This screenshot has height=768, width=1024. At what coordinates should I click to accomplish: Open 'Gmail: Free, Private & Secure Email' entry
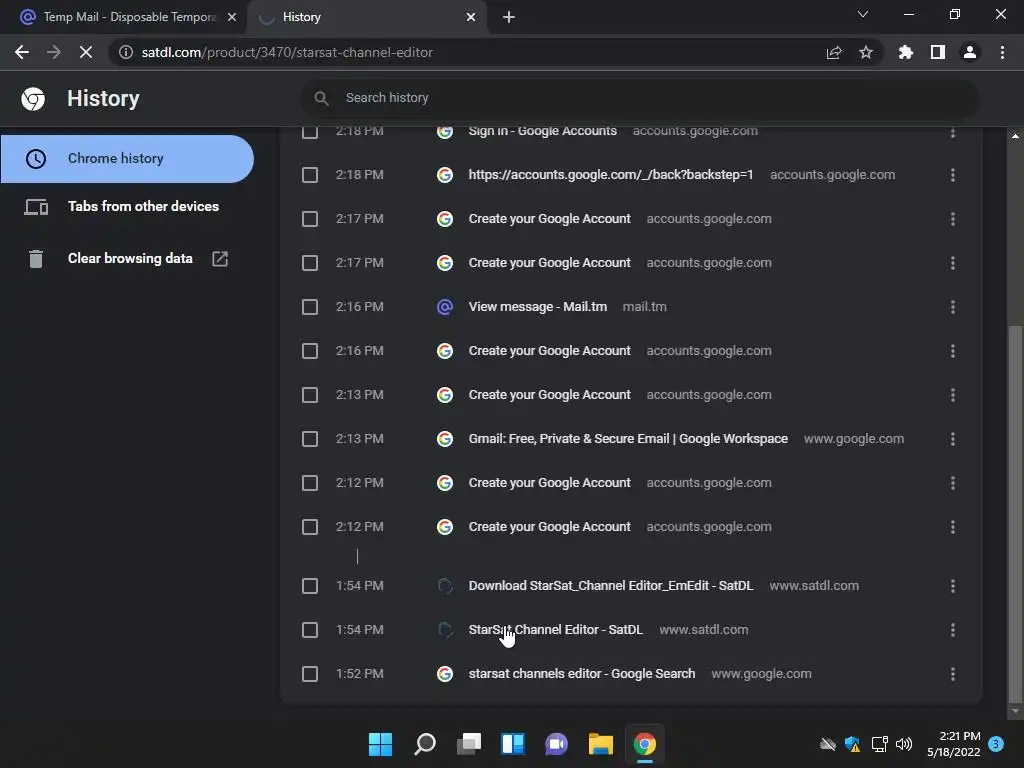[628, 439]
